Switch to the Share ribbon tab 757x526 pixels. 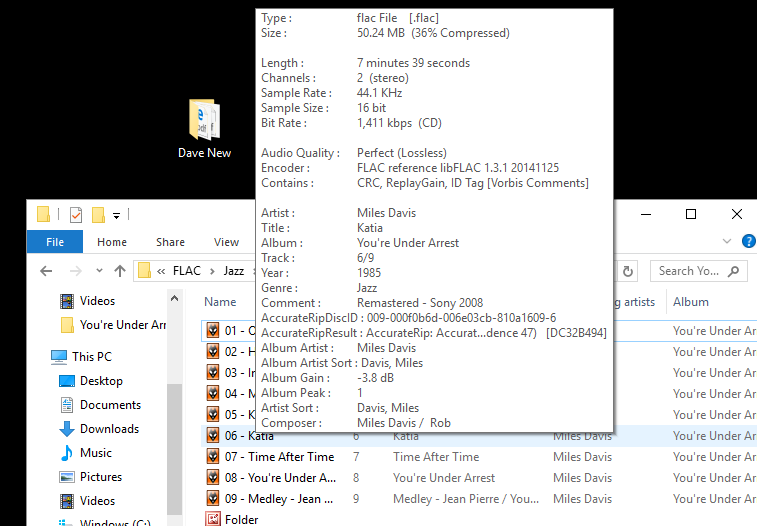coord(170,242)
